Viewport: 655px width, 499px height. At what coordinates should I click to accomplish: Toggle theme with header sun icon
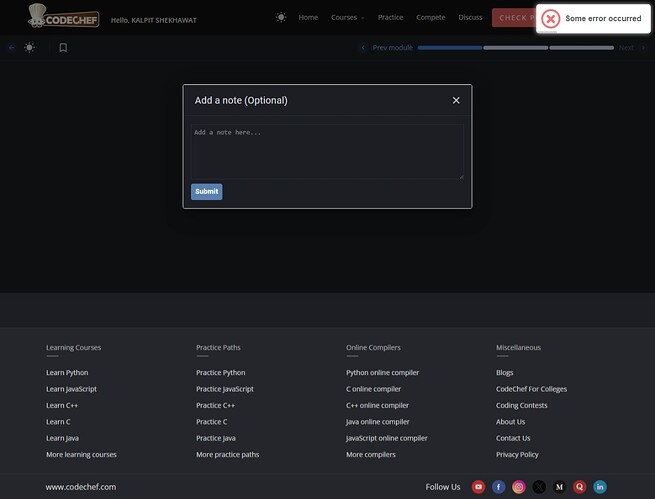(281, 18)
